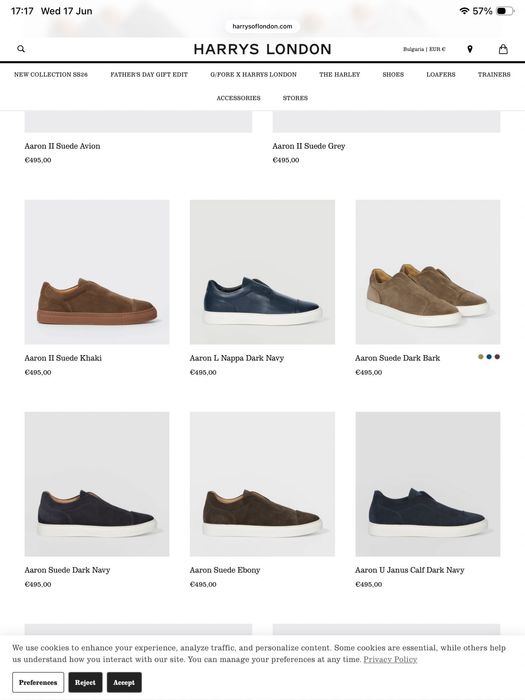Select the blue color swatch
The height and width of the screenshot is (700, 525).
coord(489,357)
